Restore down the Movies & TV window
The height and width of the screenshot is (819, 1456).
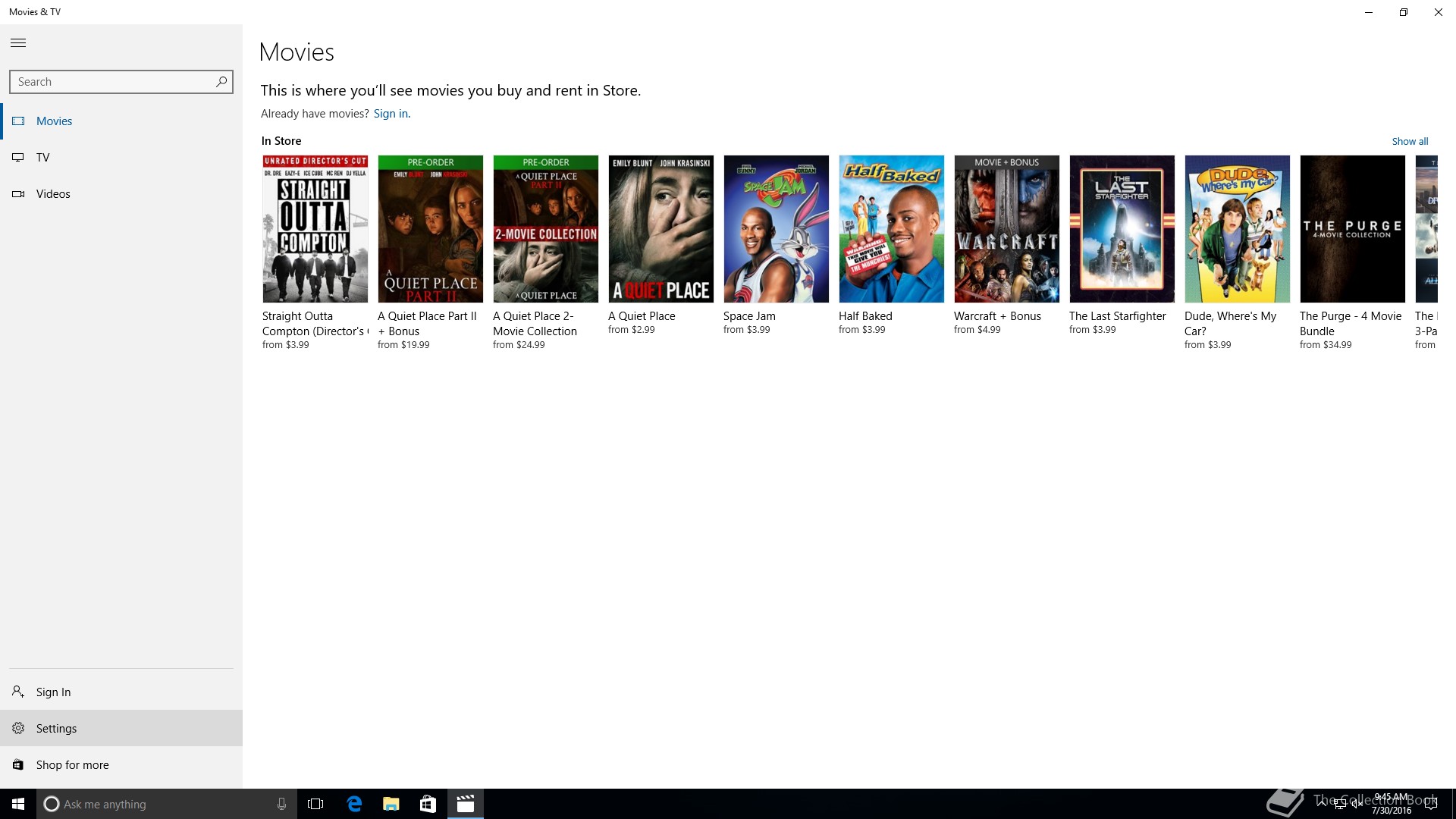coord(1404,12)
